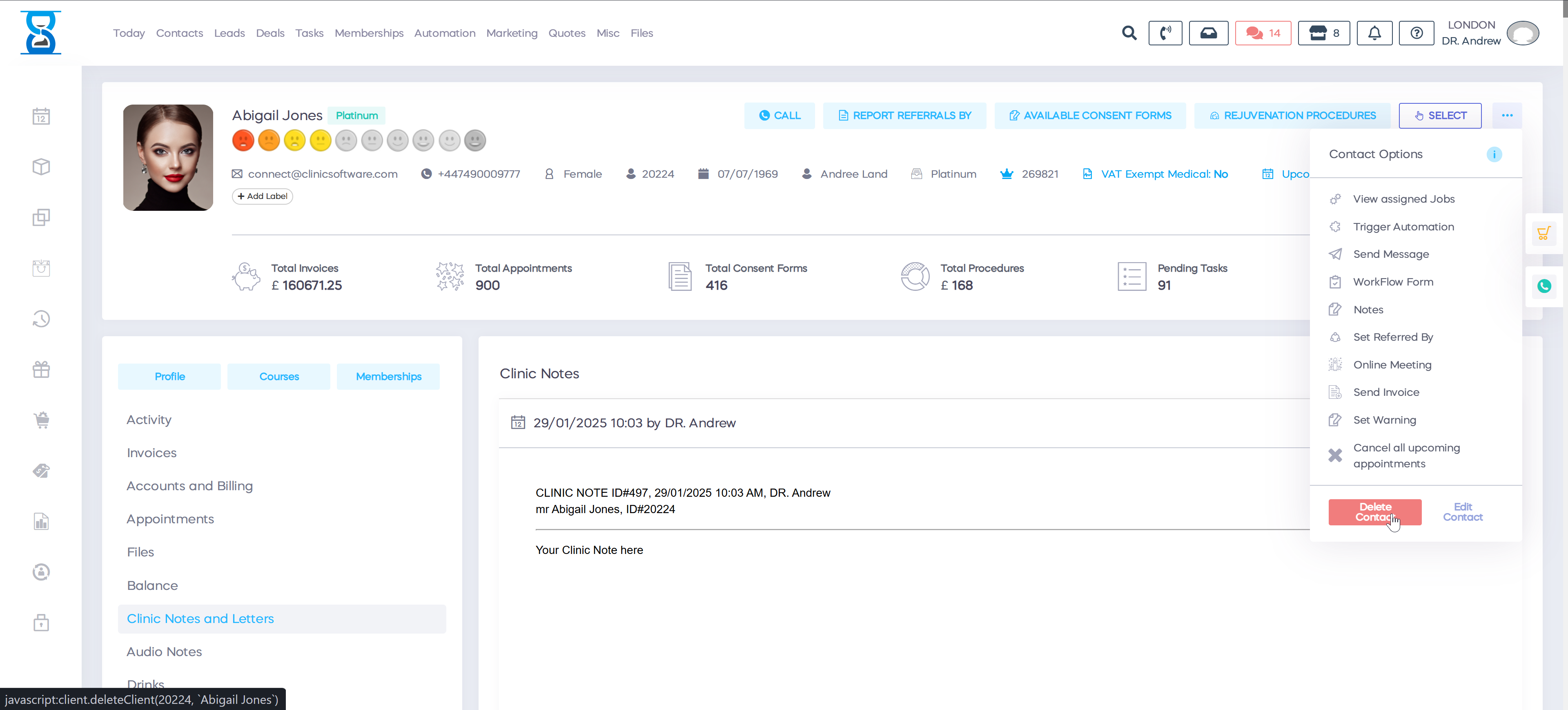Open the Marketing menu
The image size is (1568, 710).
point(512,33)
